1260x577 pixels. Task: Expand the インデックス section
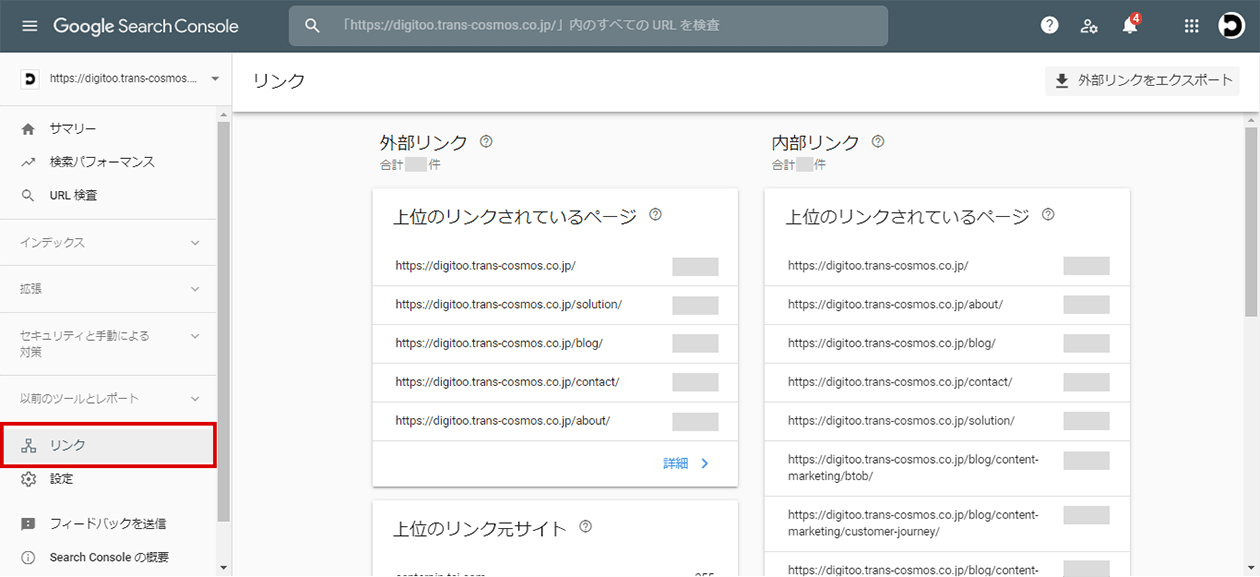108,243
